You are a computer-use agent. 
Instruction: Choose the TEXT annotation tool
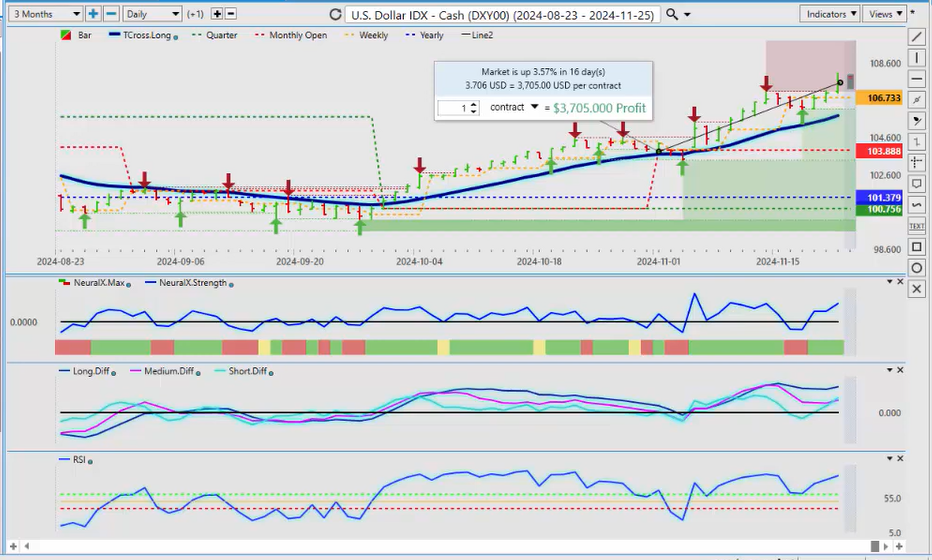(917, 226)
